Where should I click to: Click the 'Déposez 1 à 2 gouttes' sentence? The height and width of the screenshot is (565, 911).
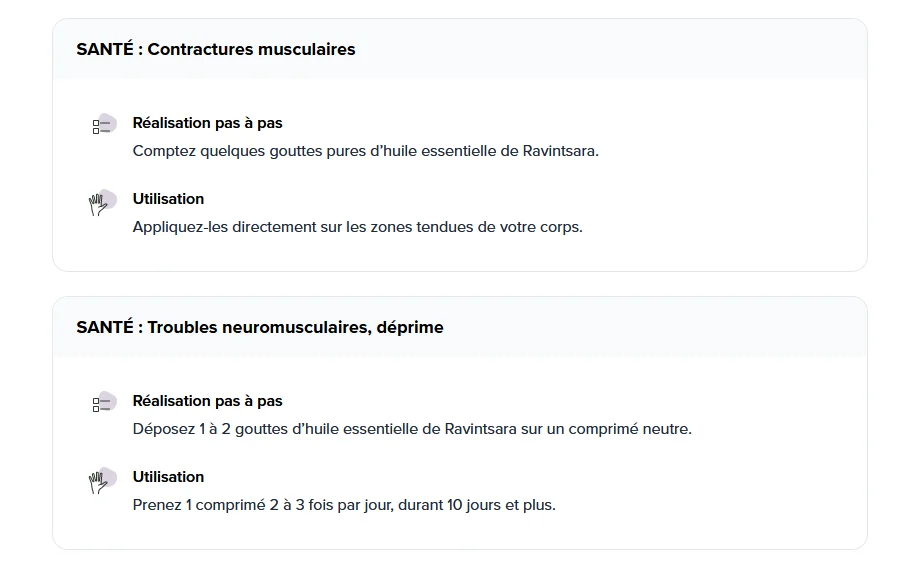(412, 429)
